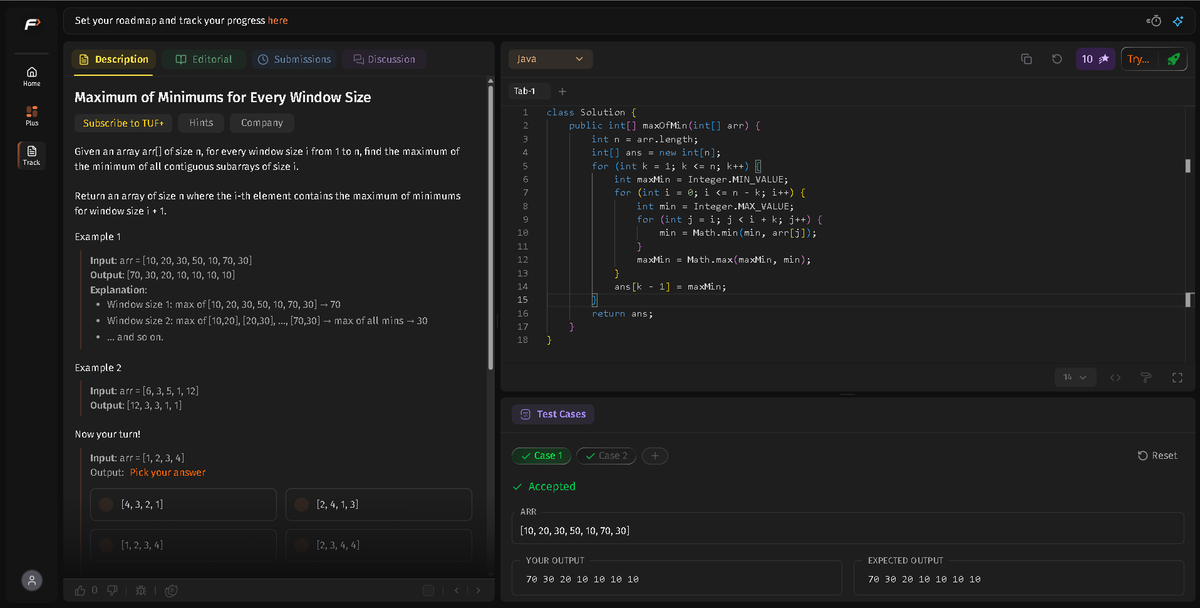Viewport: 1200px width, 608px height.
Task: Click the 'here' roadmap link
Action: coord(278,20)
